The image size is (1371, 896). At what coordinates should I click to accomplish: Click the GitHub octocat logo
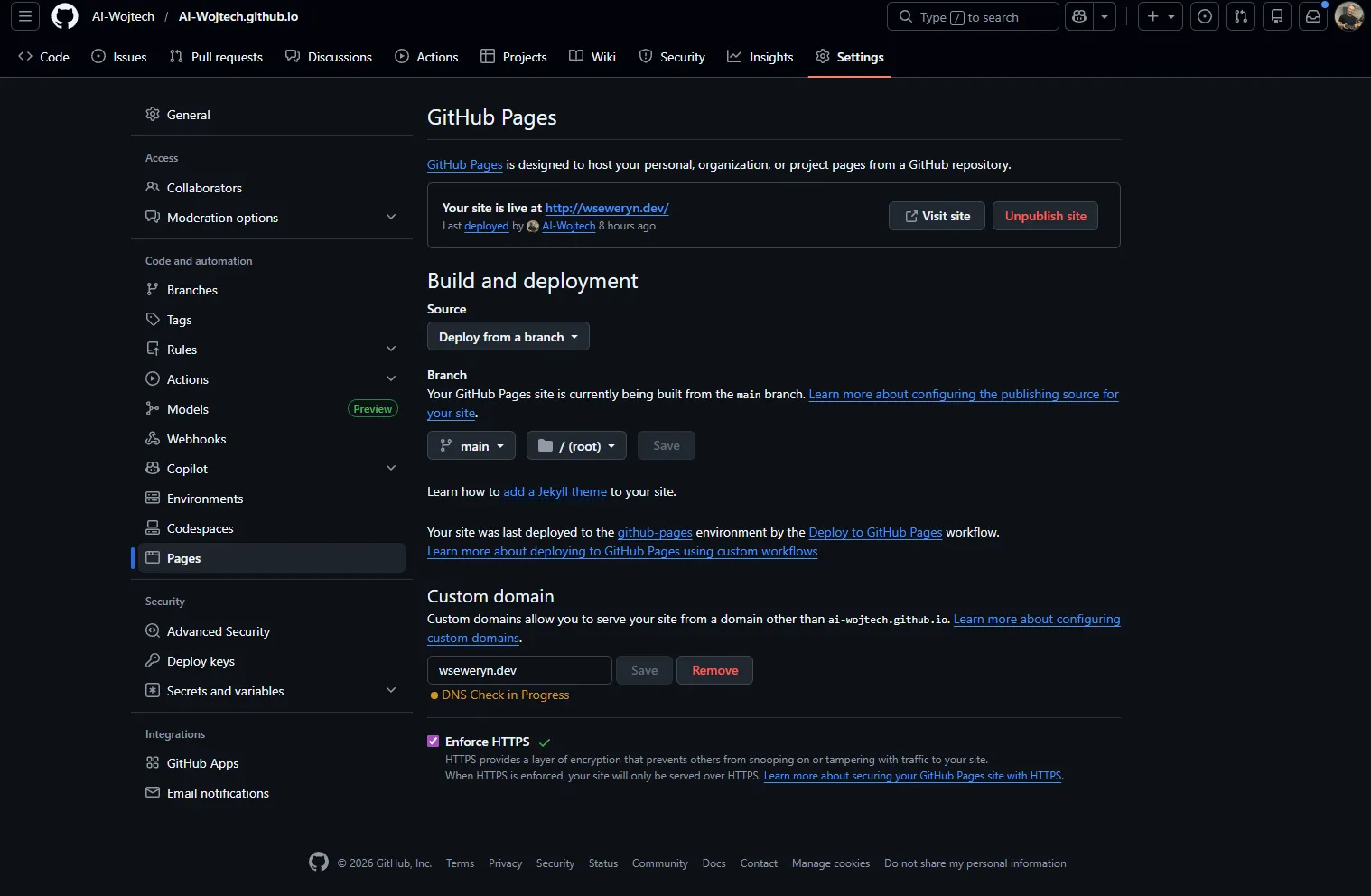[64, 16]
